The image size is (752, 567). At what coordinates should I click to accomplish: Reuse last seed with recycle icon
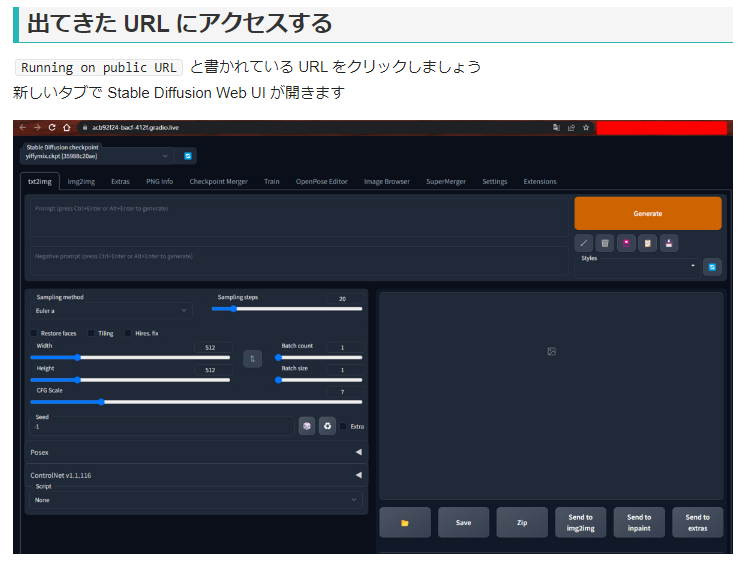[x=328, y=426]
